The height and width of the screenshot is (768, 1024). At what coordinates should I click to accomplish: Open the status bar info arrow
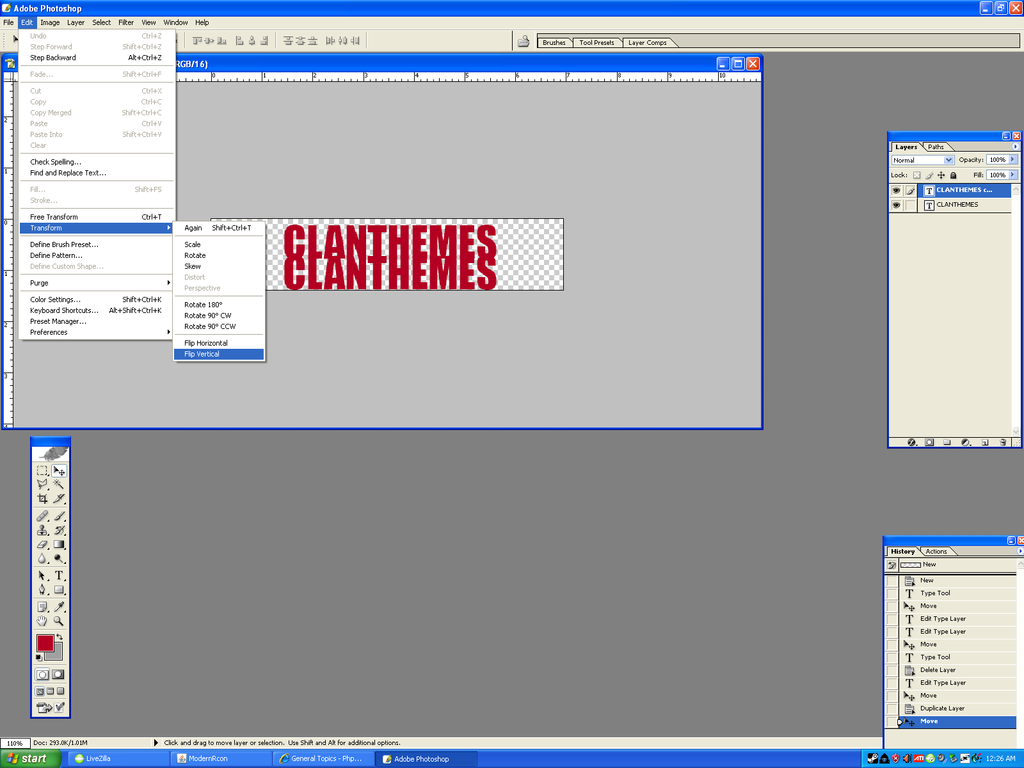pyautogui.click(x=155, y=743)
